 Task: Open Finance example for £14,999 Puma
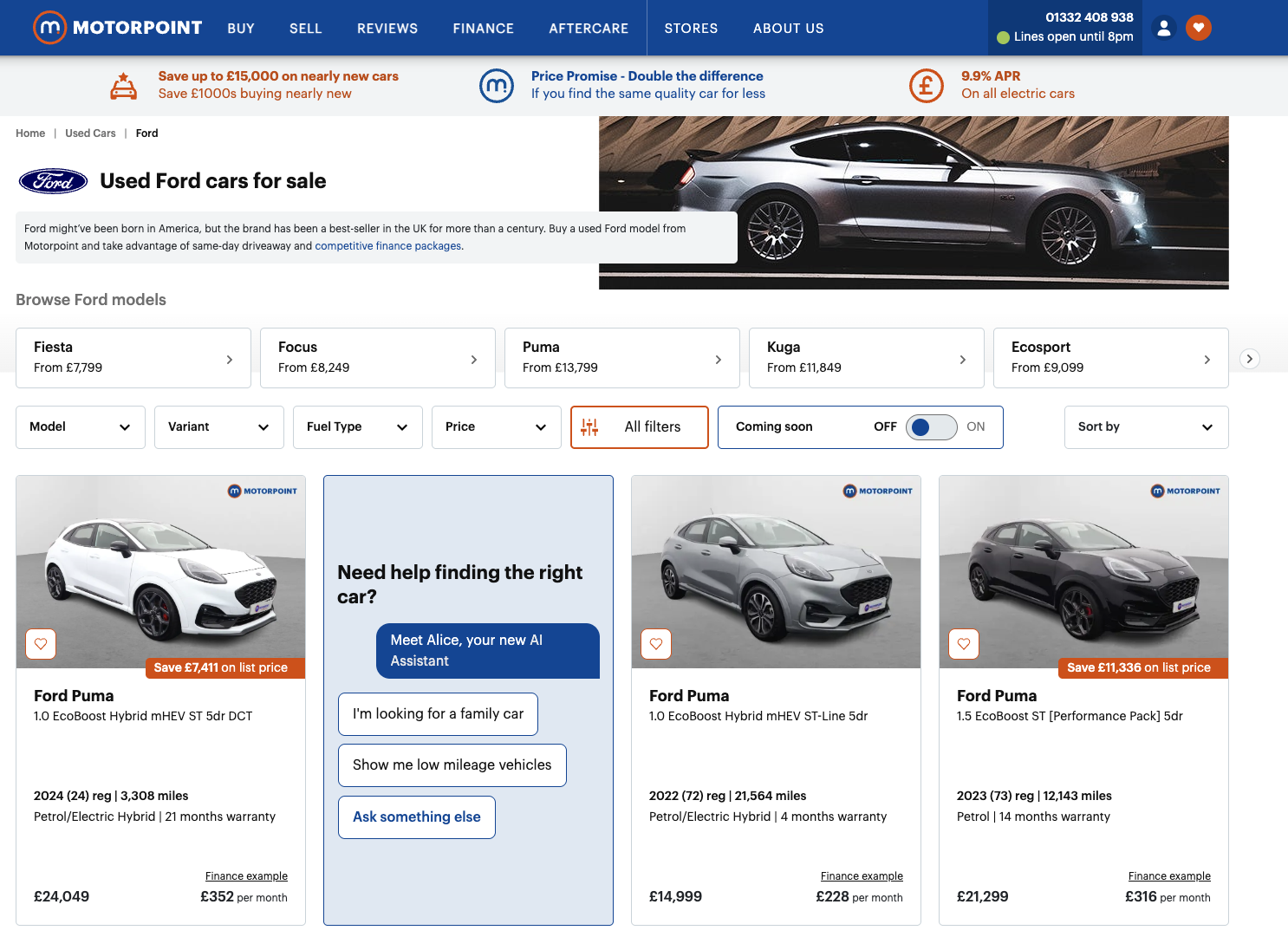click(x=862, y=876)
